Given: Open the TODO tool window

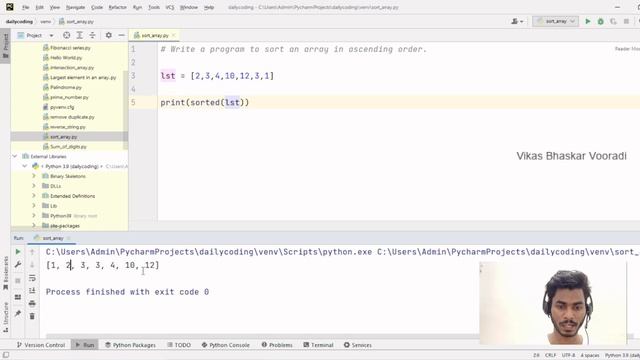Looking at the screenshot, I should coord(179,345).
